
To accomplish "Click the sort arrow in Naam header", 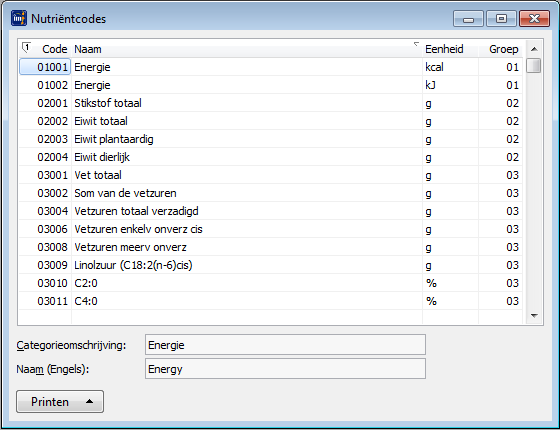I will [416, 44].
